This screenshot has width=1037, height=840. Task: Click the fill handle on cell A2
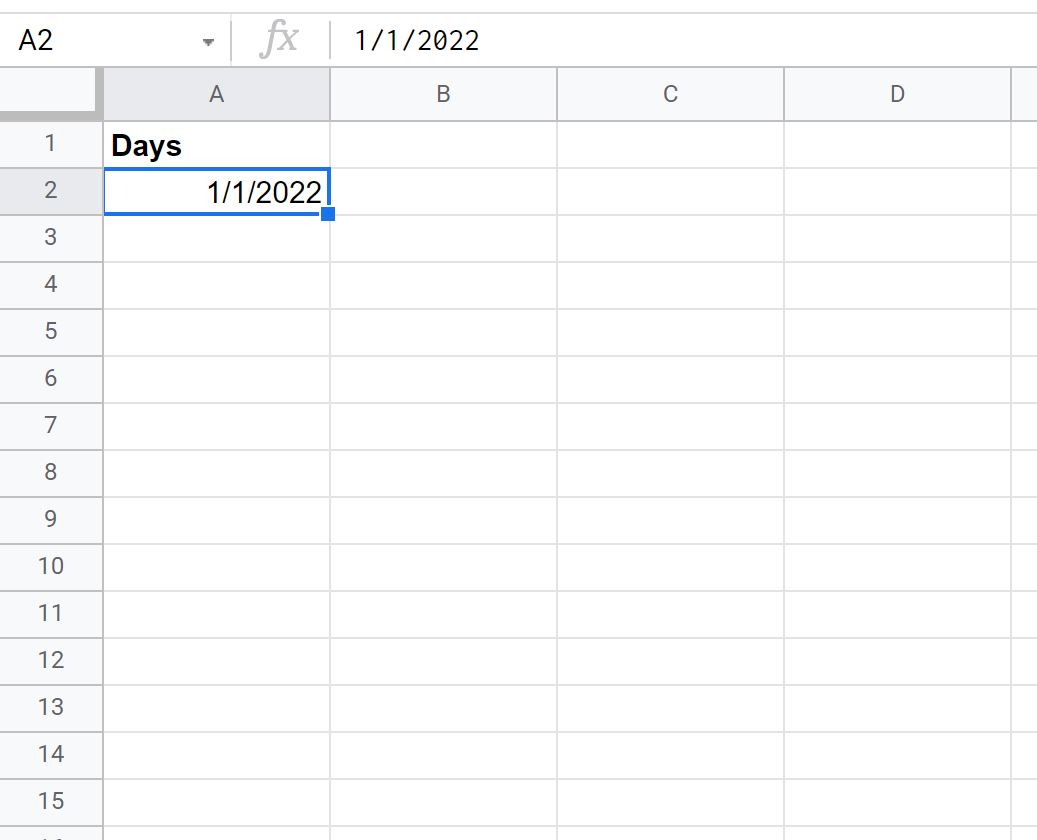[327, 214]
